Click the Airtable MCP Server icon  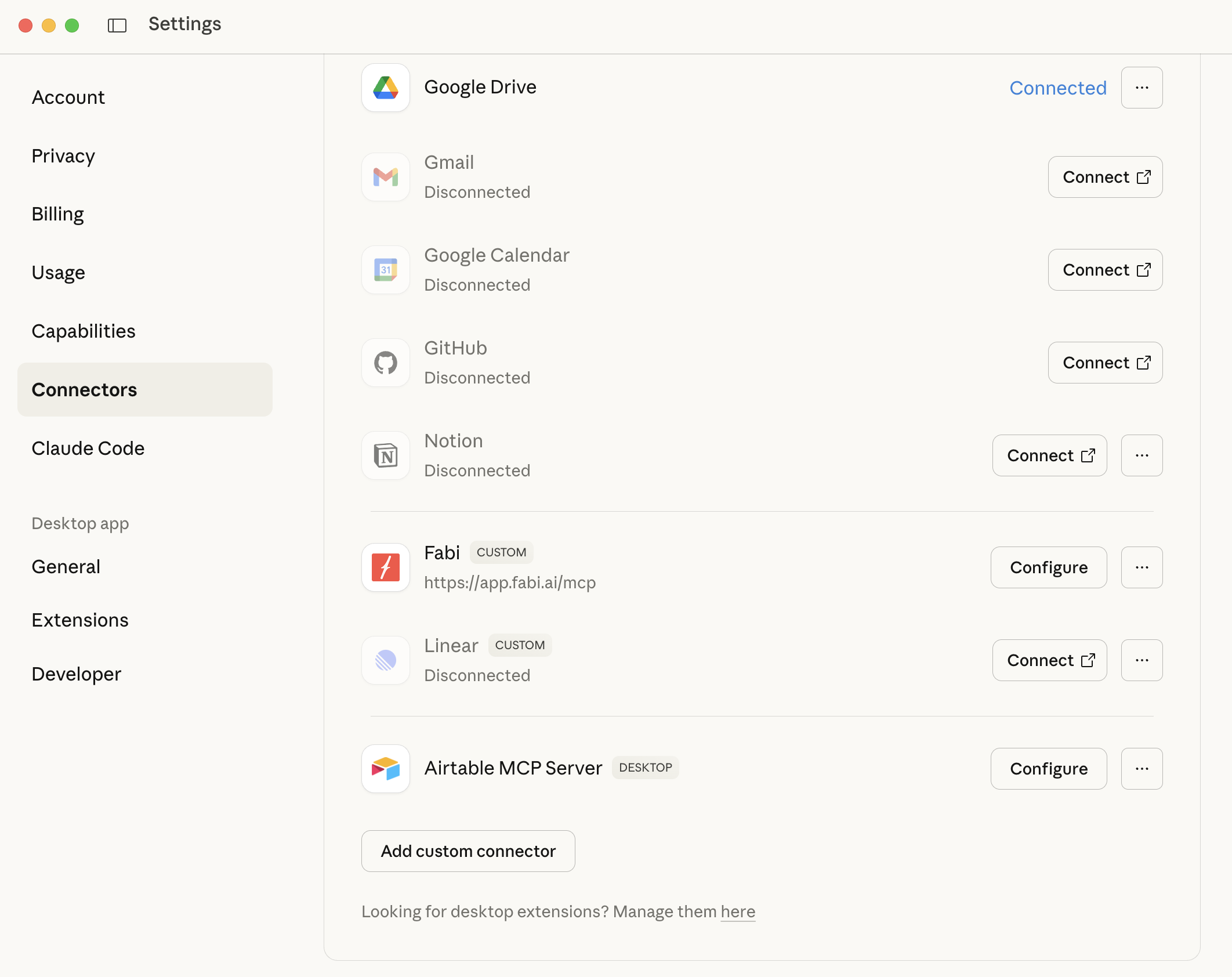386,769
